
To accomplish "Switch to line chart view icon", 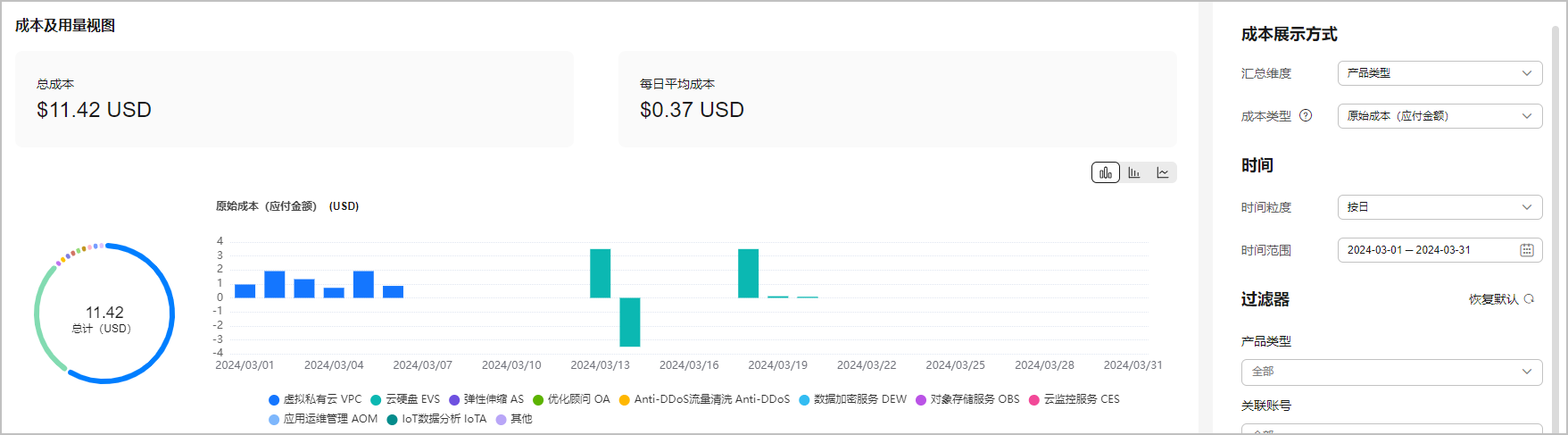I will click(1163, 172).
